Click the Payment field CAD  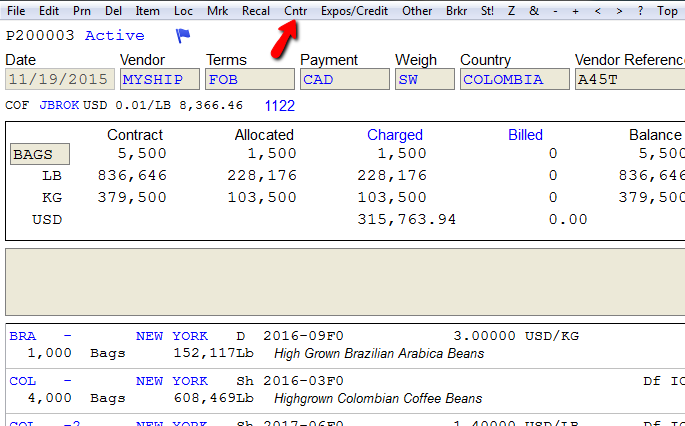[x=345, y=79]
